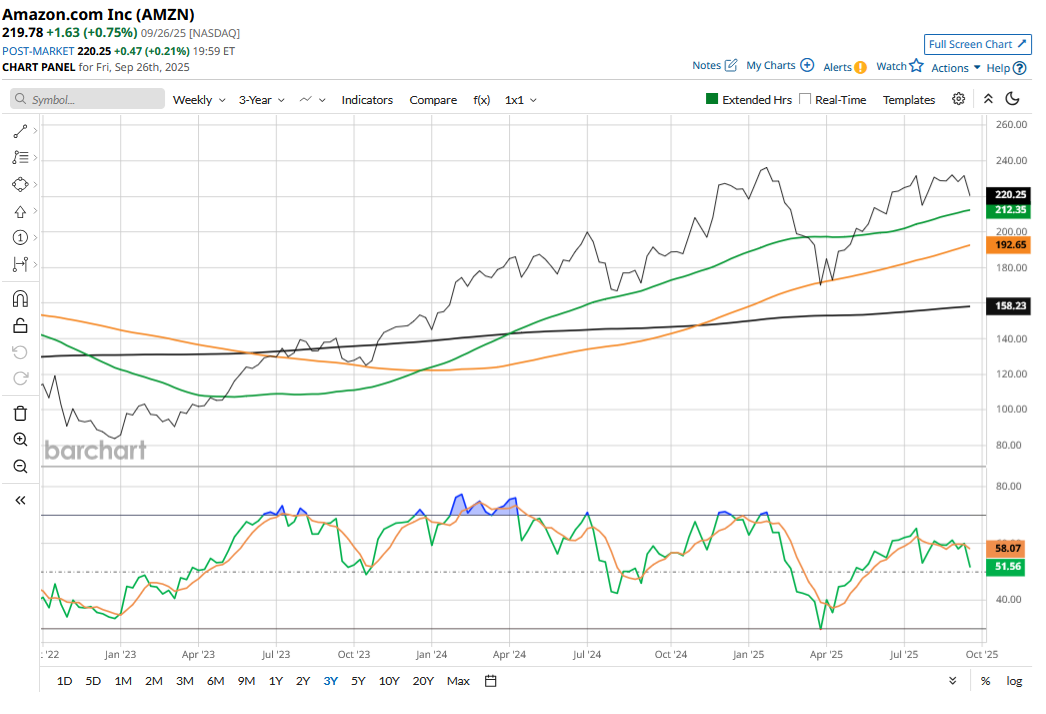Open the custom date calendar icon
This screenshot has height=714, width=1046.
pyautogui.click(x=490, y=681)
